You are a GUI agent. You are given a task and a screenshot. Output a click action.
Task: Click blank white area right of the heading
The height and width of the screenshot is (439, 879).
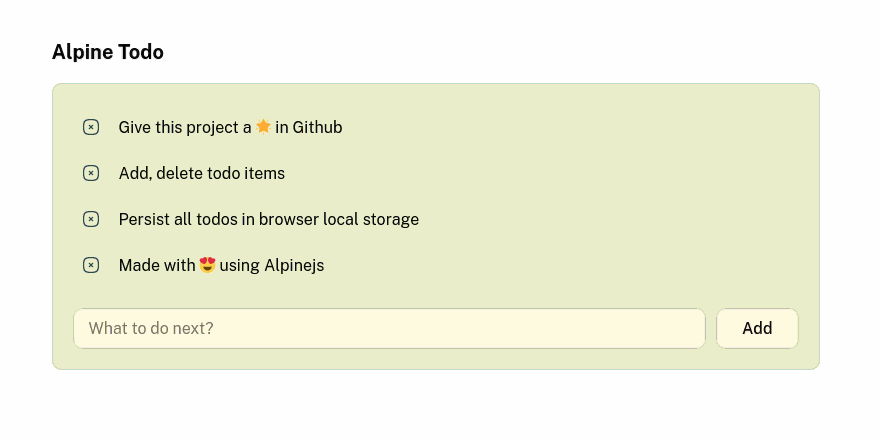(505, 52)
